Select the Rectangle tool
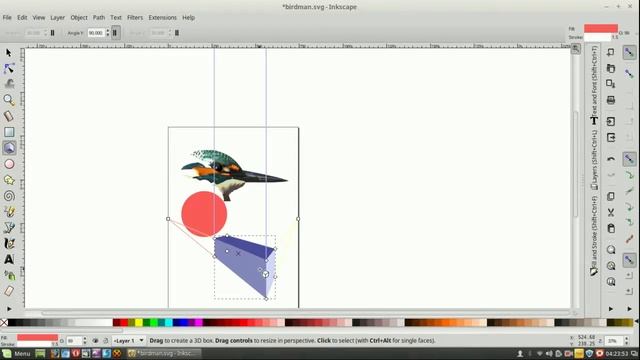 click(x=9, y=132)
